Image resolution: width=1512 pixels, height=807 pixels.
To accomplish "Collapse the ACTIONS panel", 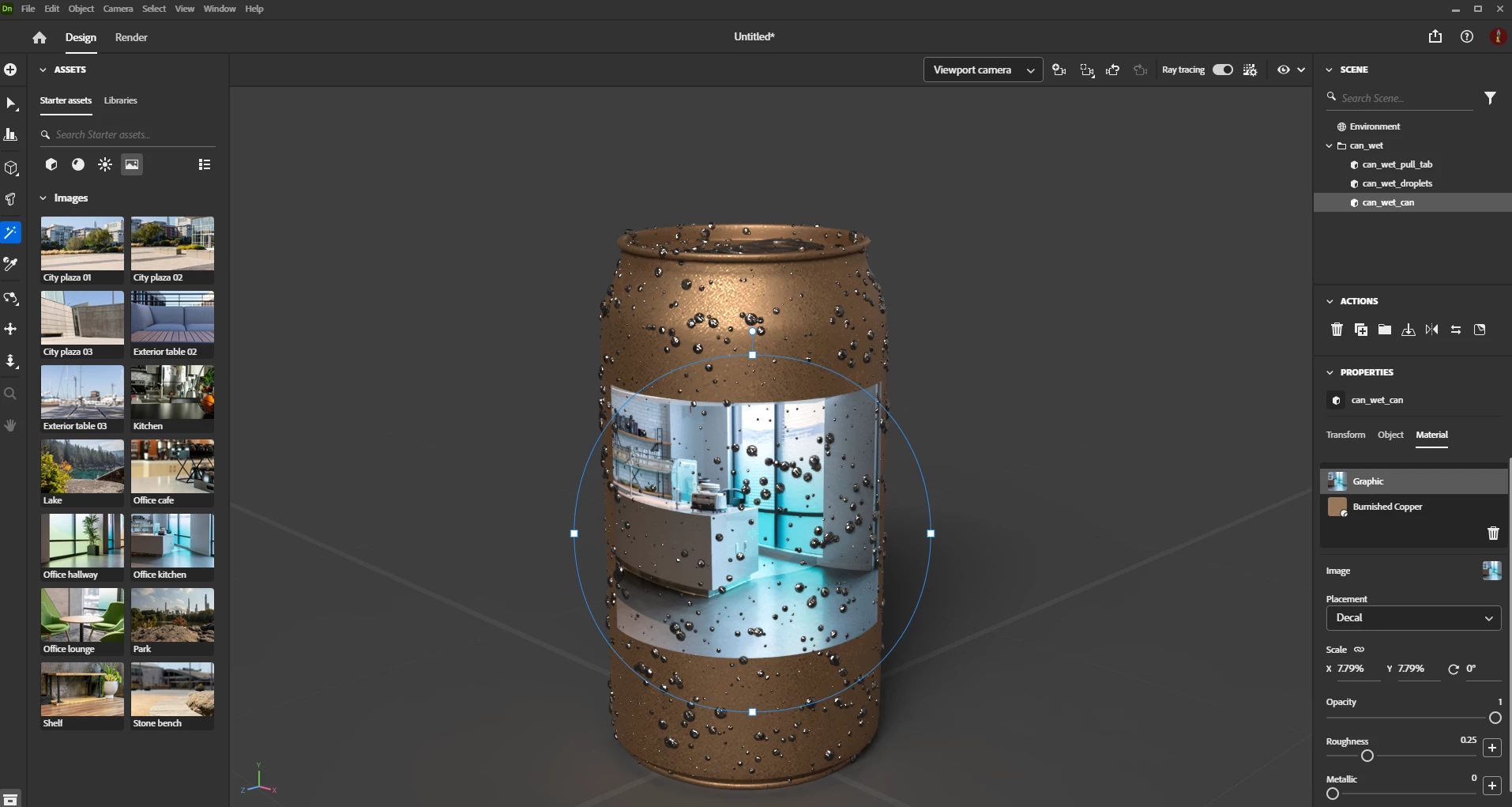I will click(x=1330, y=301).
